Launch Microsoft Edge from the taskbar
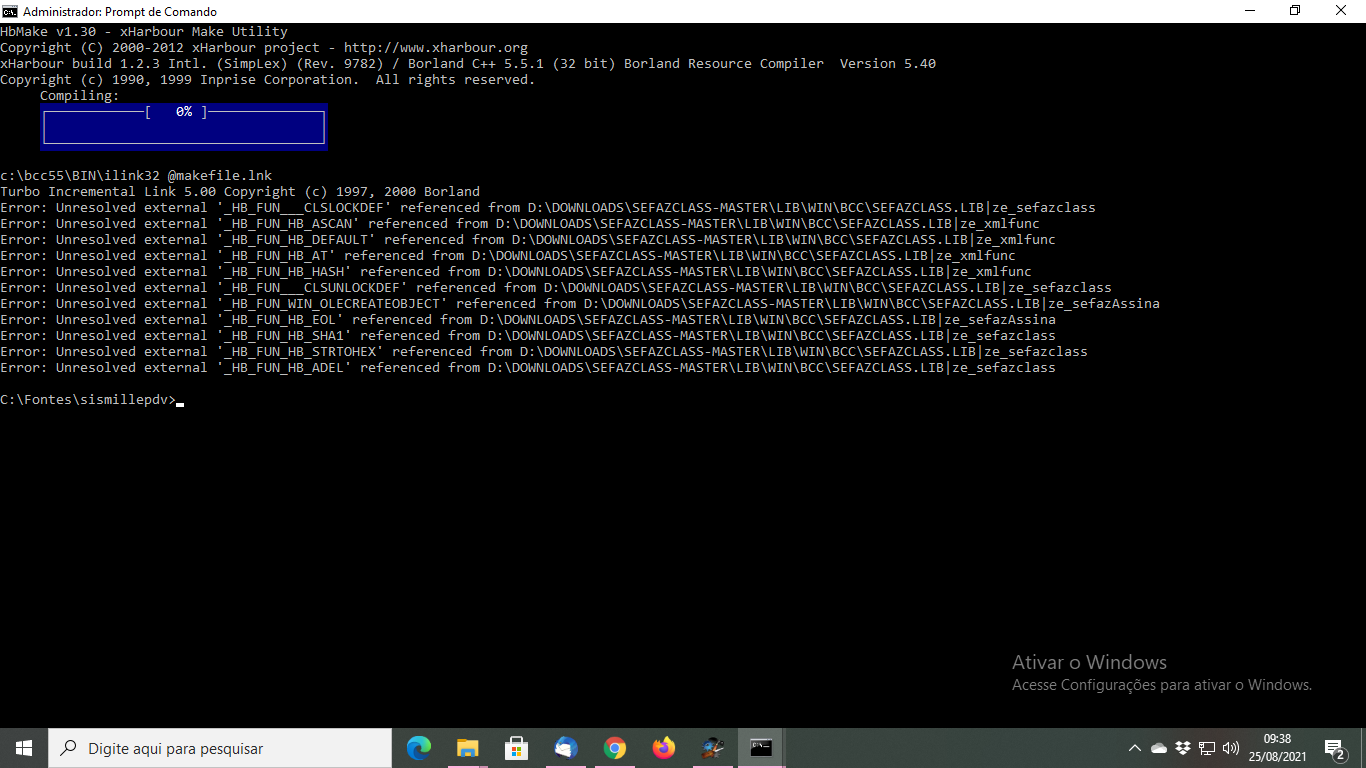 point(418,748)
